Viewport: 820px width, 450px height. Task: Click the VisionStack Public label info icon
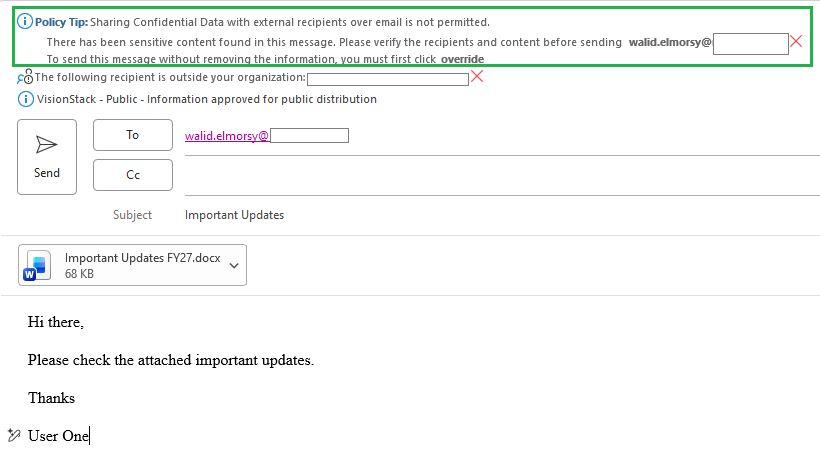[x=26, y=99]
